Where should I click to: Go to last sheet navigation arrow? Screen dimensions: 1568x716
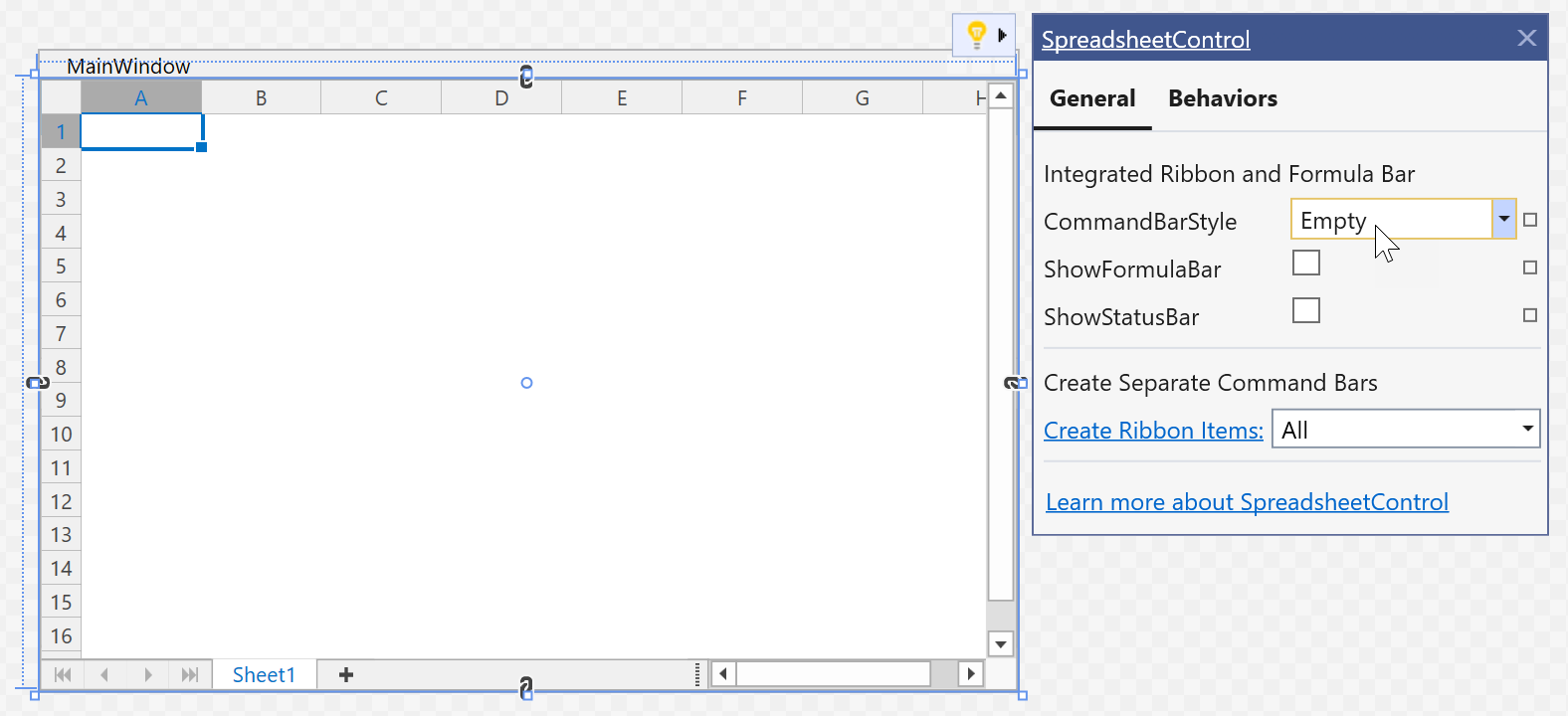pyautogui.click(x=189, y=675)
